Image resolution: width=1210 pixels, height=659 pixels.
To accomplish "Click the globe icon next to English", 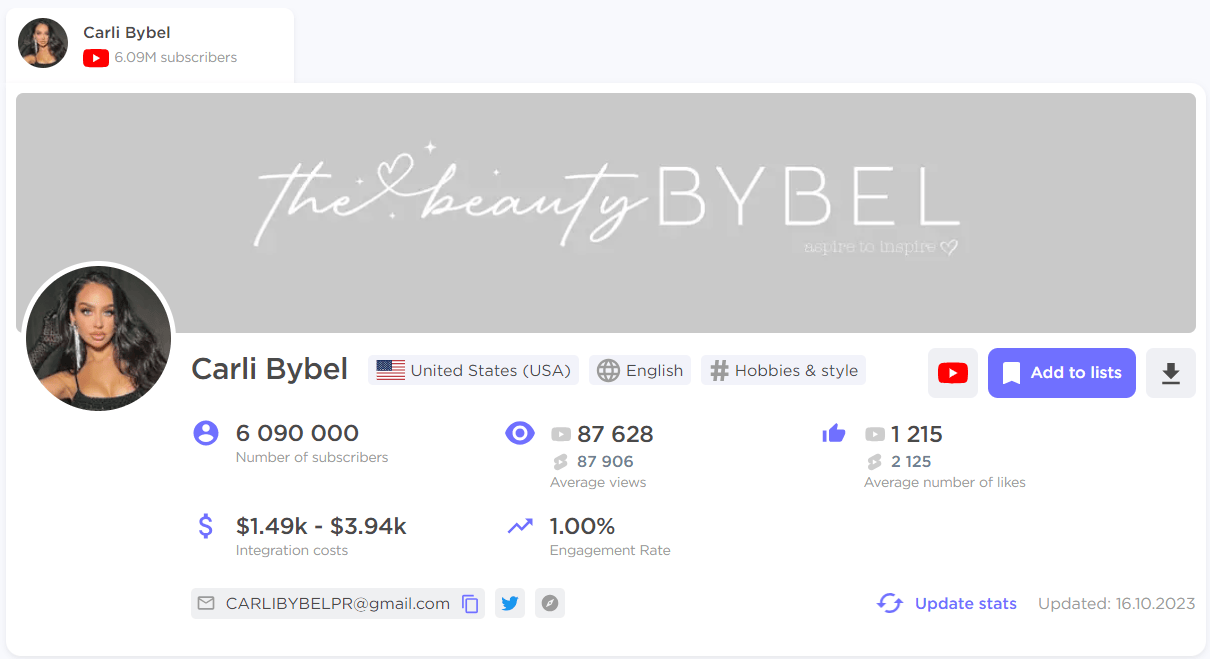I will [609, 370].
